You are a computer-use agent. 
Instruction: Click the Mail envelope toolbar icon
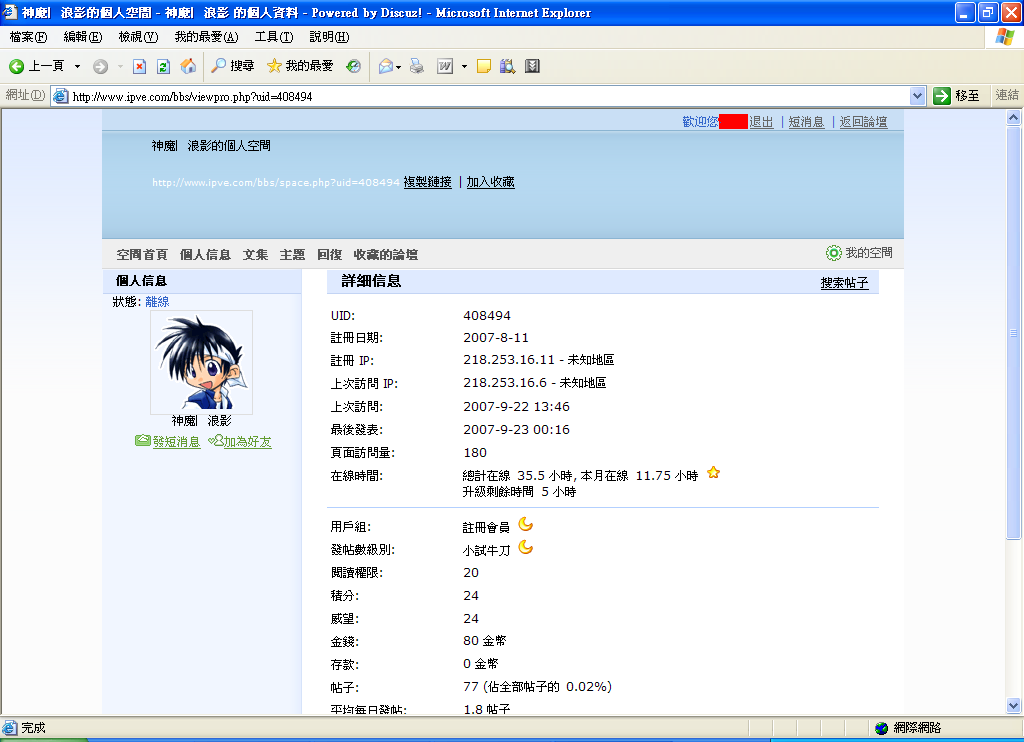coord(385,66)
